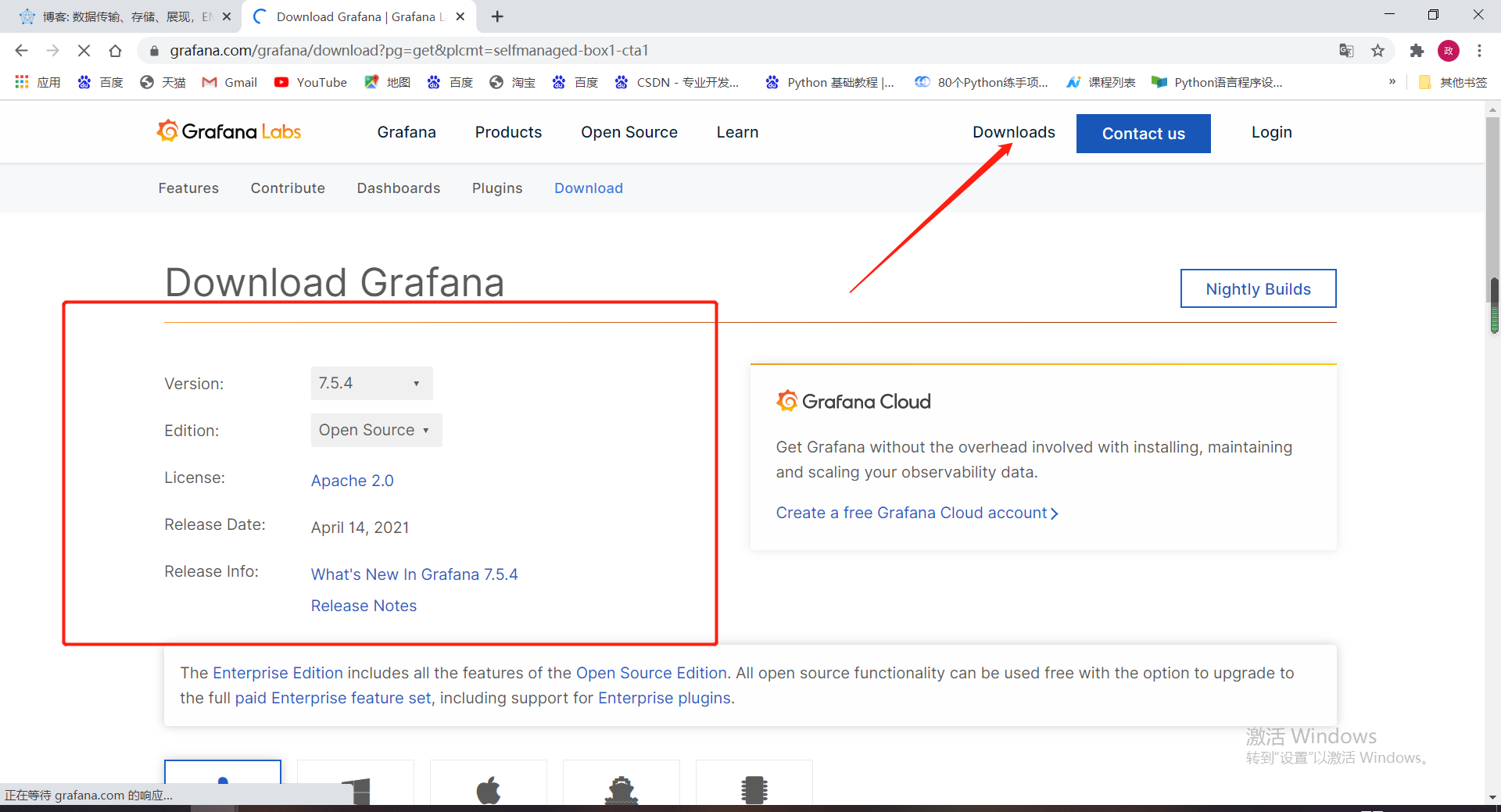Open the Contribute sub-navigation tab
1501x812 pixels.
pos(288,188)
